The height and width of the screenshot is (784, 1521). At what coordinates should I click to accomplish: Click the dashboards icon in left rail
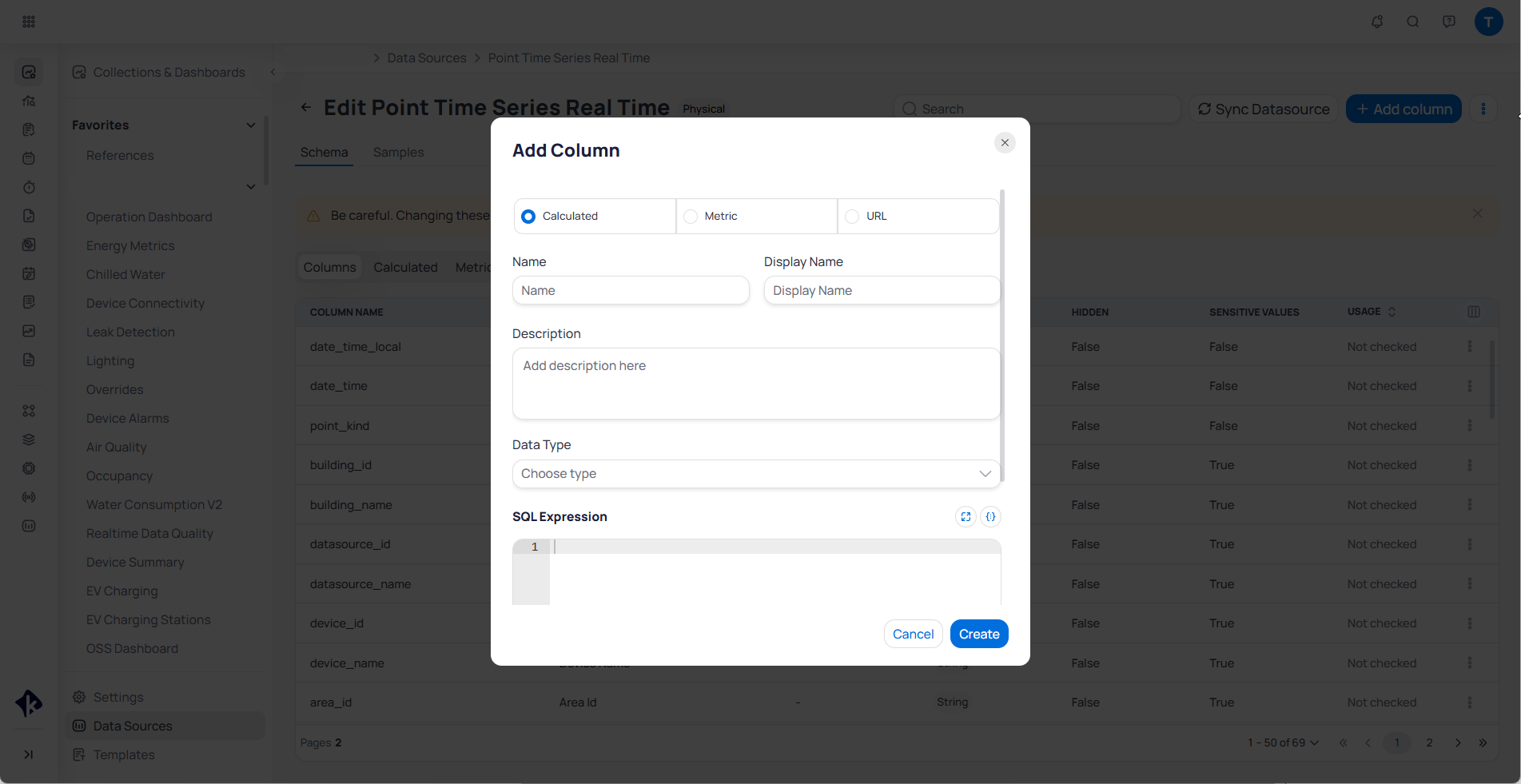(x=29, y=72)
